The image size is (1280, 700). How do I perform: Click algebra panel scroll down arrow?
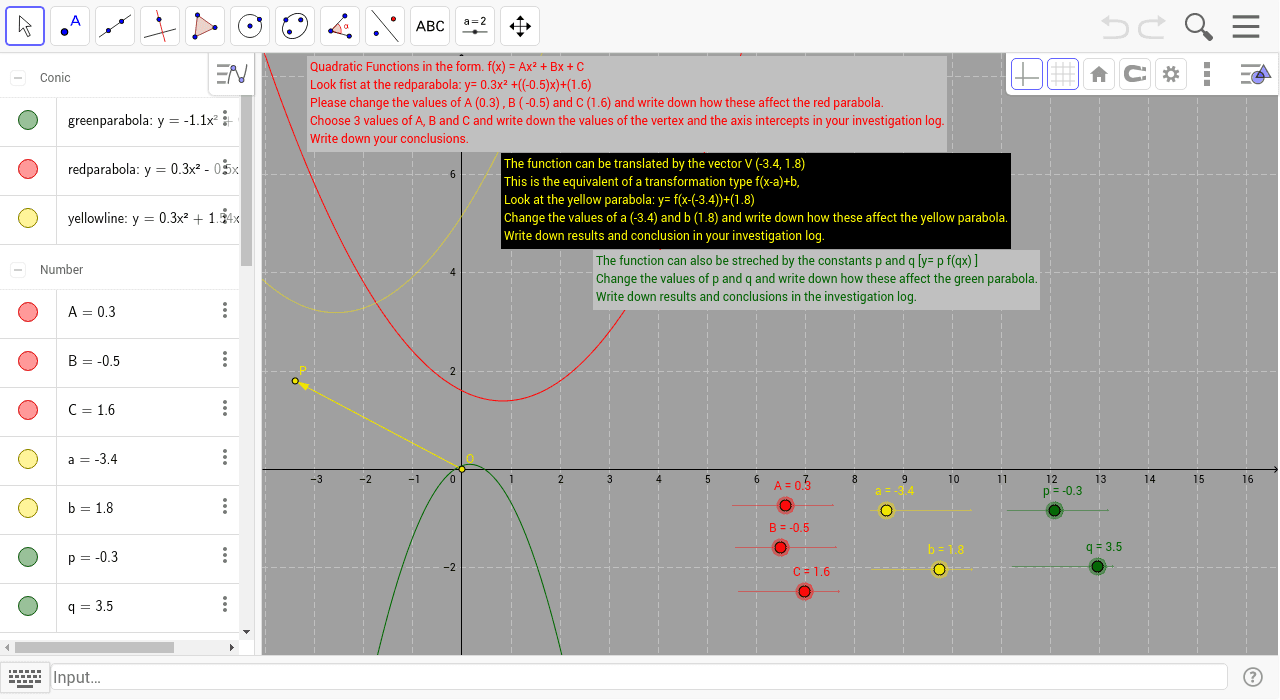click(246, 632)
